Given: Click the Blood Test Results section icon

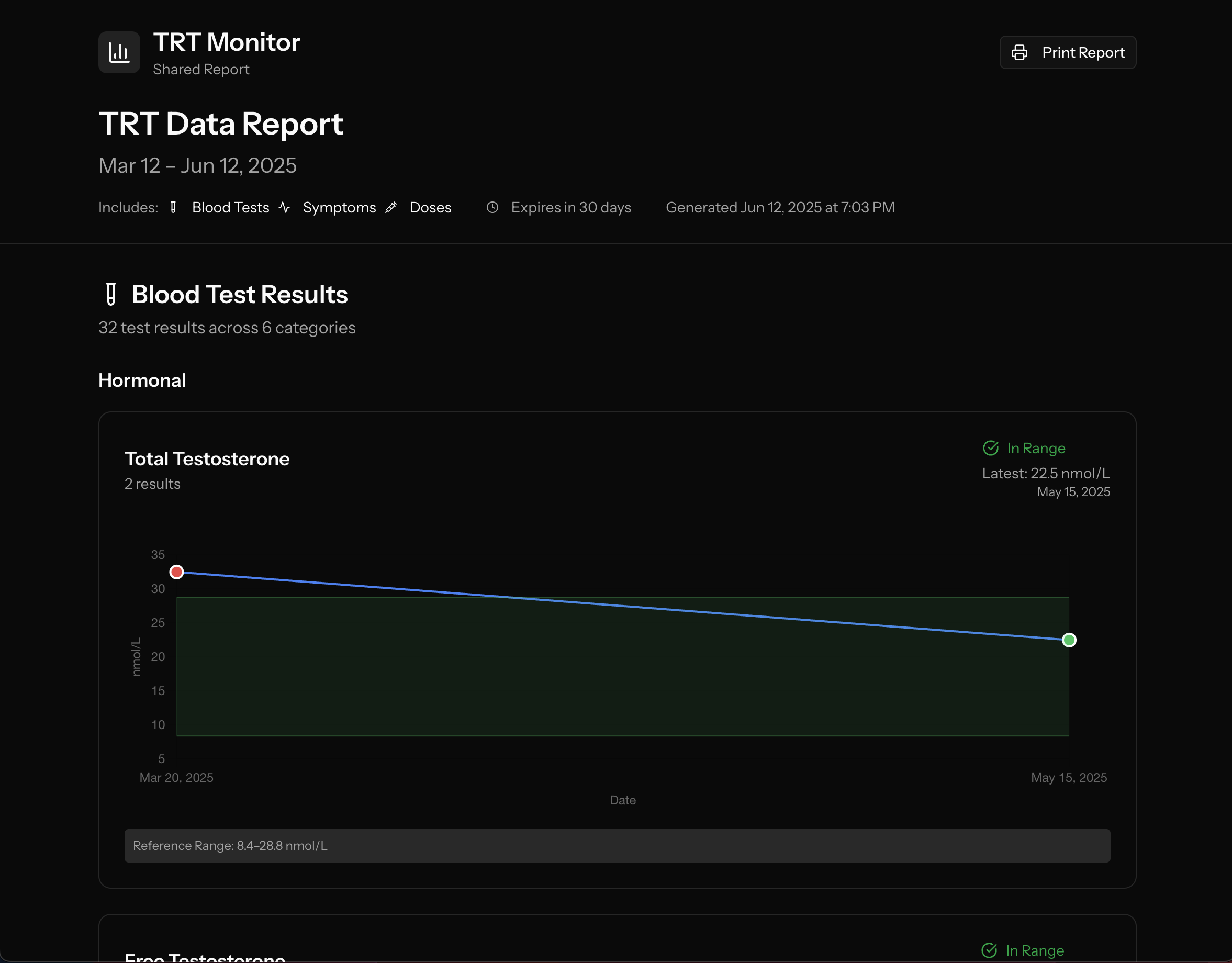Looking at the screenshot, I should [110, 294].
